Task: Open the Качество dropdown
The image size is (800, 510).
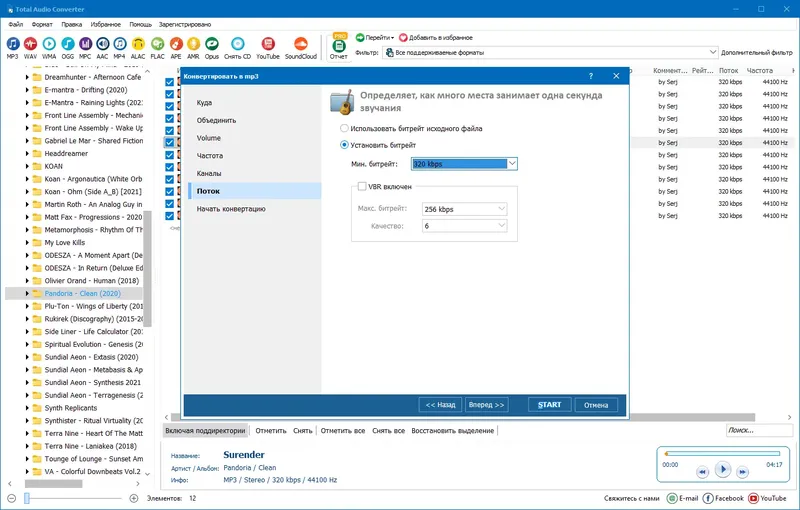Action: [502, 225]
